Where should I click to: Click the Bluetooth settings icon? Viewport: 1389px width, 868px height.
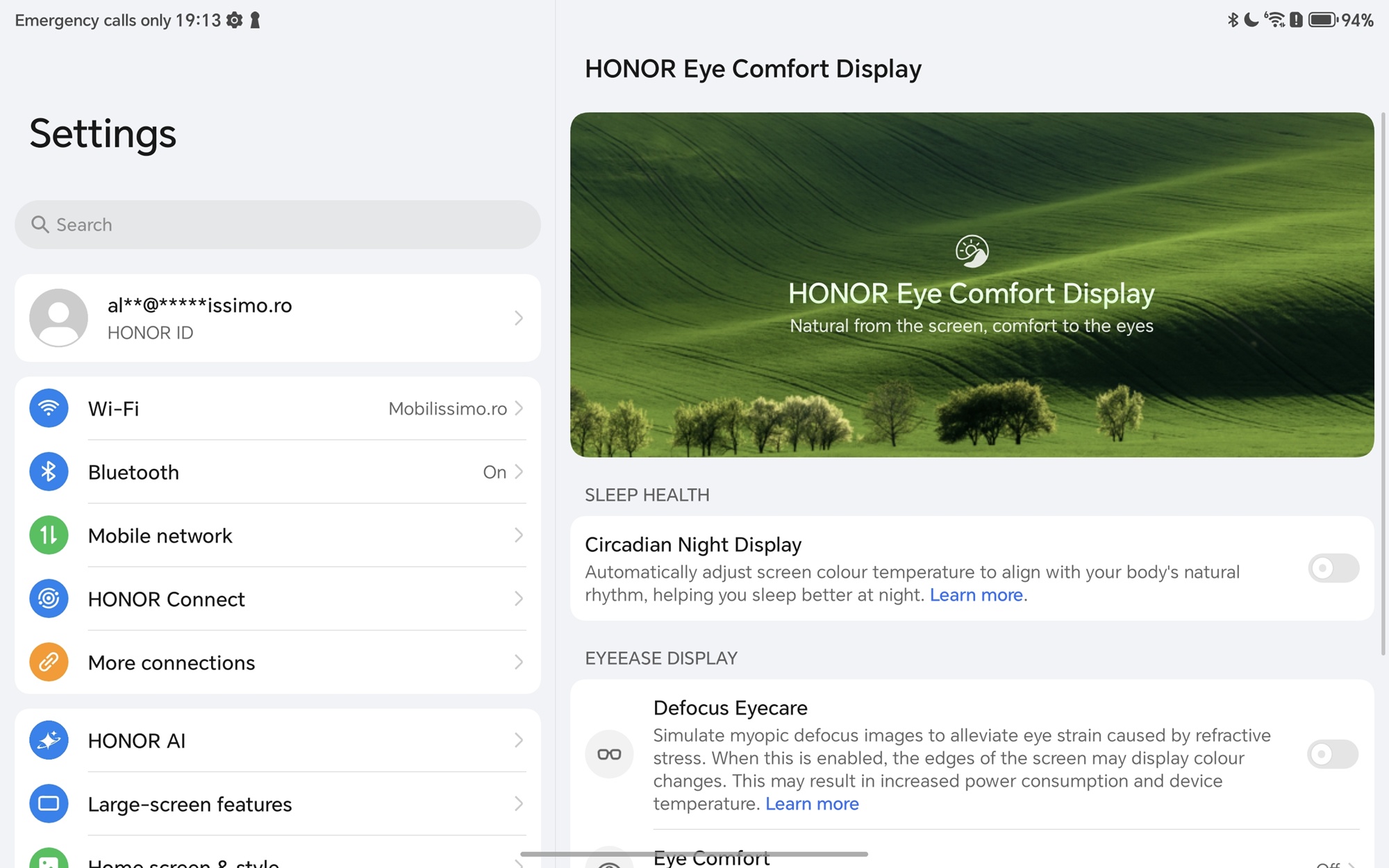pos(49,472)
